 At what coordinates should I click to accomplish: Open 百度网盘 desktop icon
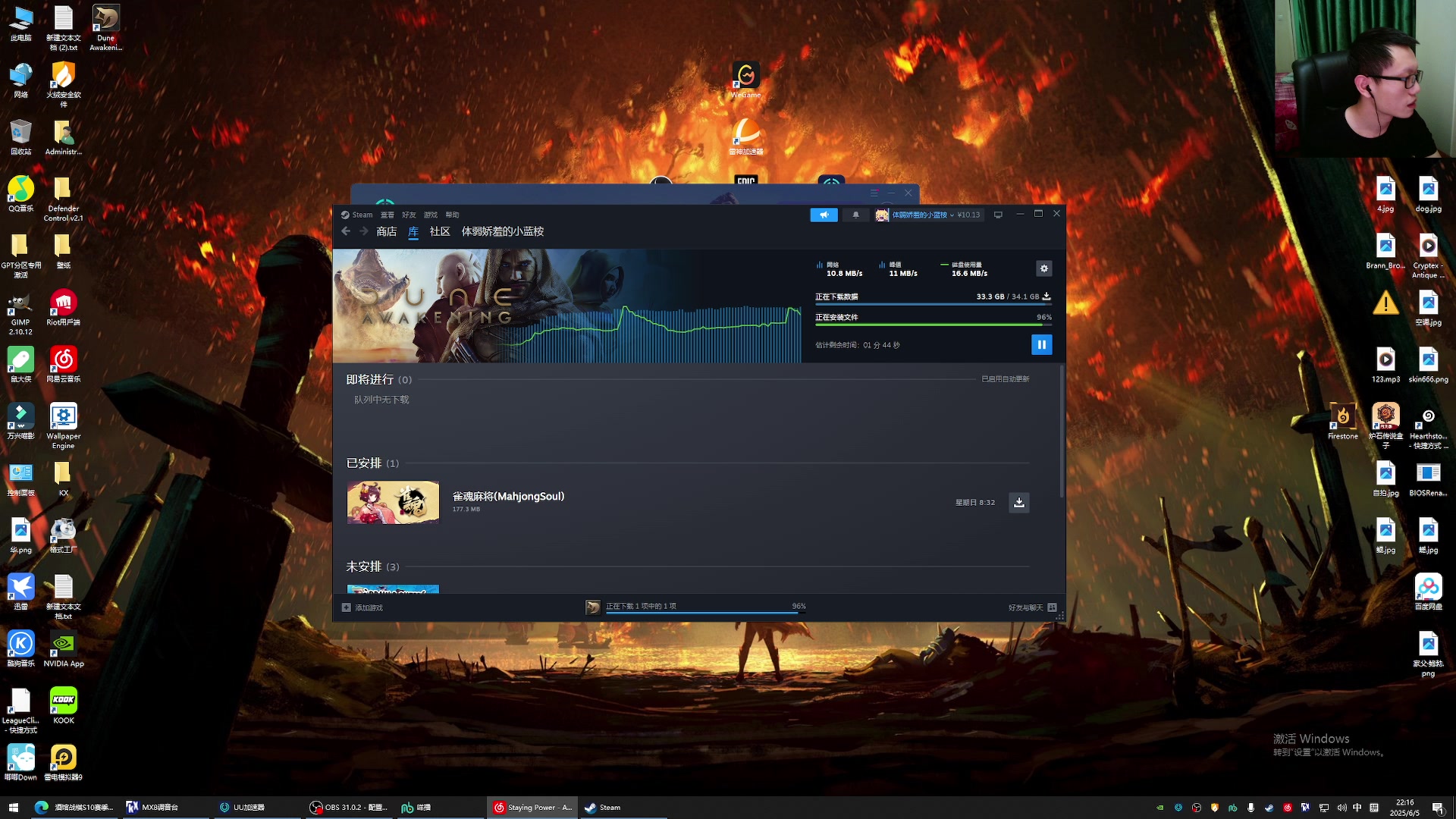point(1429,592)
